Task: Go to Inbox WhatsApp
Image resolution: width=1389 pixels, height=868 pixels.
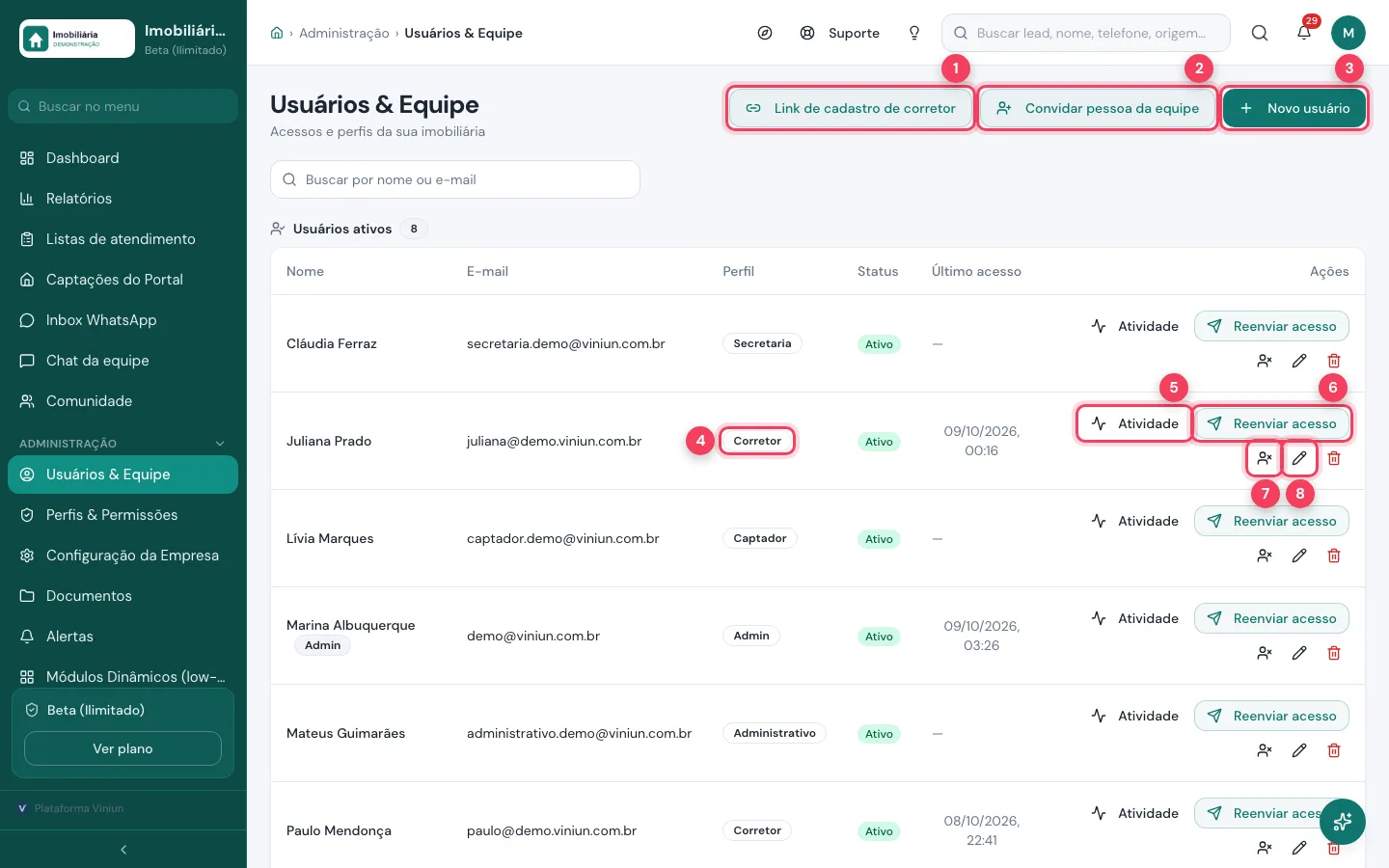Action: click(x=123, y=320)
